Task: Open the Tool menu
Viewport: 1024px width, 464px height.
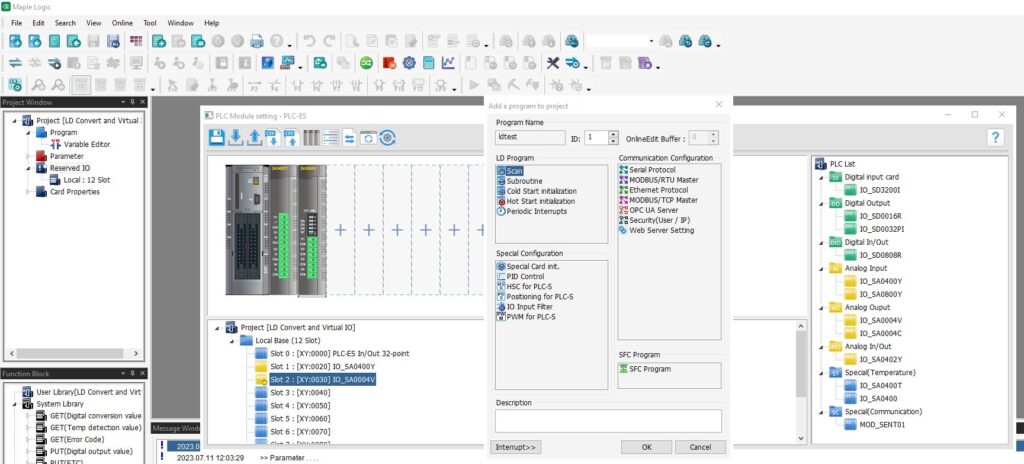Action: pyautogui.click(x=150, y=23)
